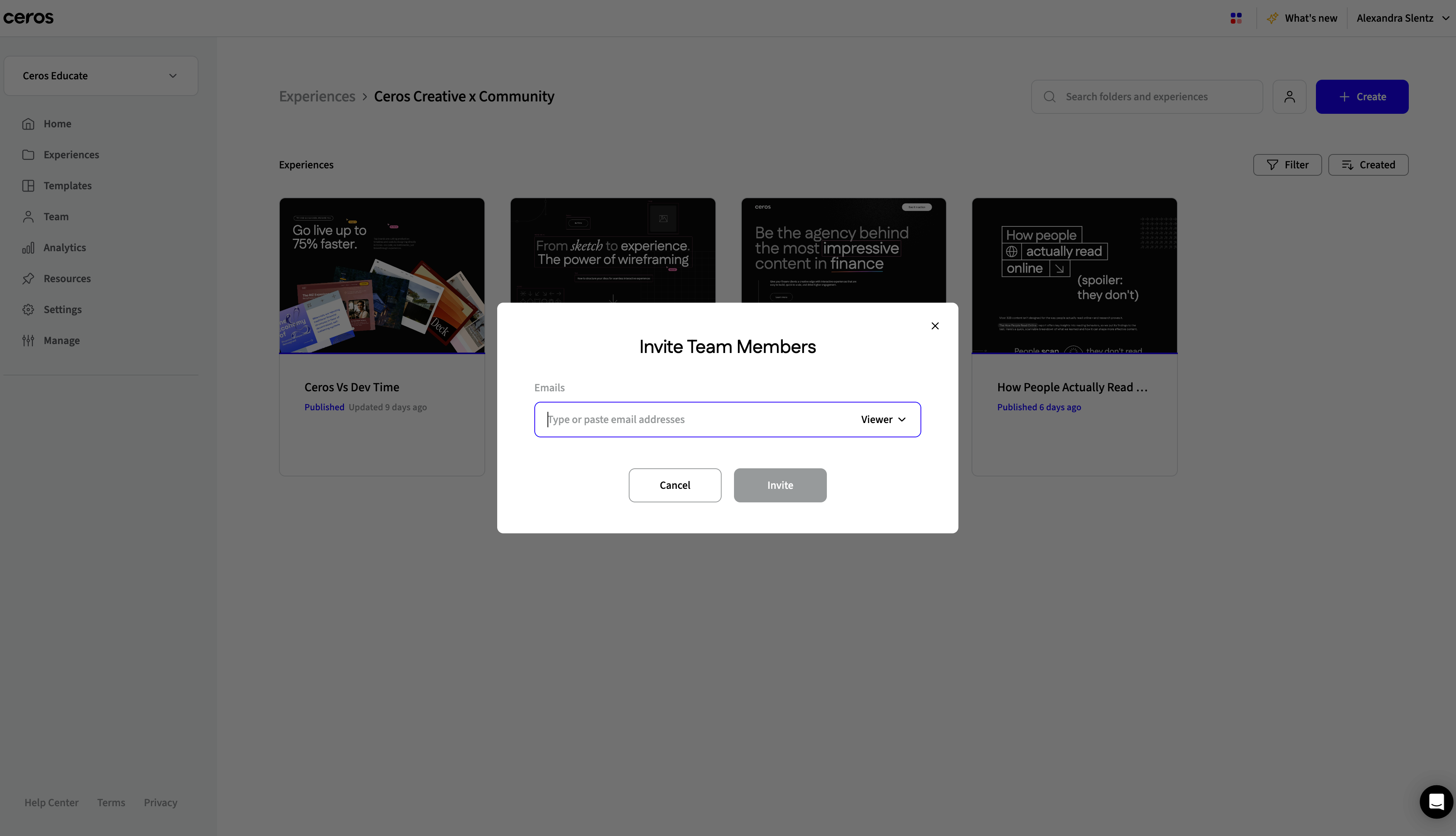The image size is (1456, 836).
Task: Open Analytics in sidebar
Action: (65, 248)
